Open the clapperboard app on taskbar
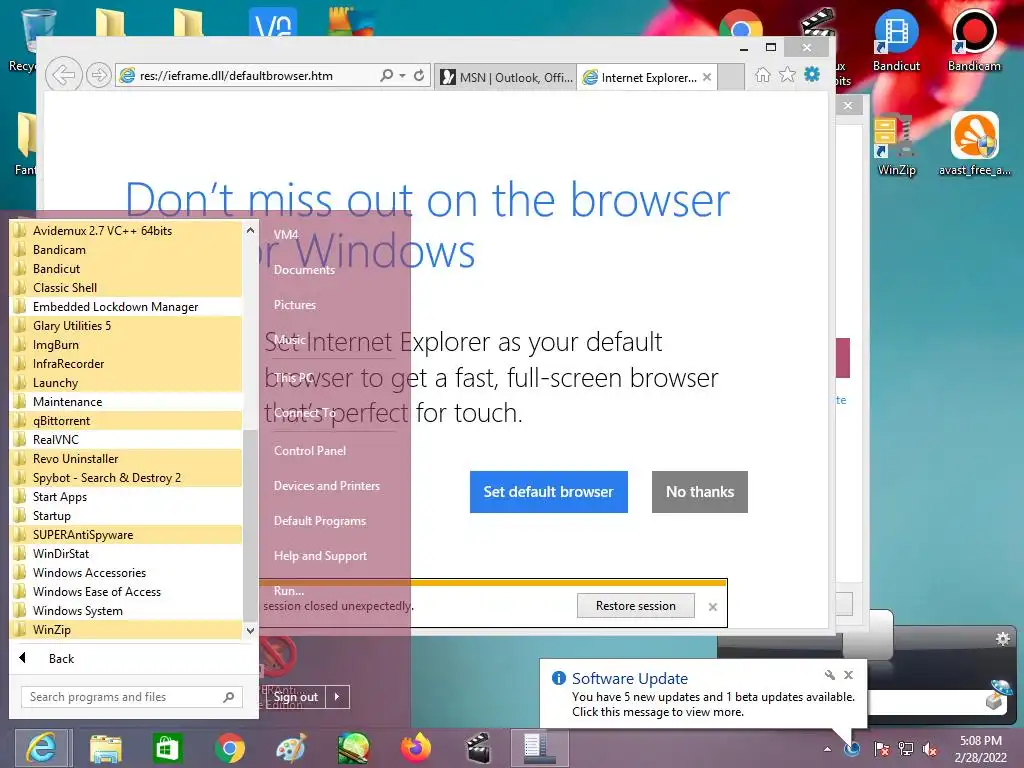1024x768 pixels. pyautogui.click(x=478, y=748)
